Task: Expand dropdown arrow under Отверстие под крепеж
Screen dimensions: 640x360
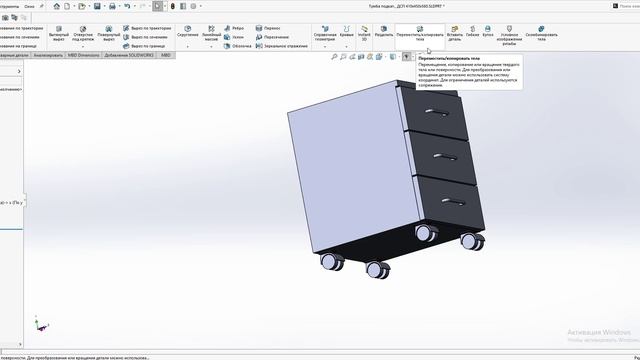Action: click(x=83, y=47)
